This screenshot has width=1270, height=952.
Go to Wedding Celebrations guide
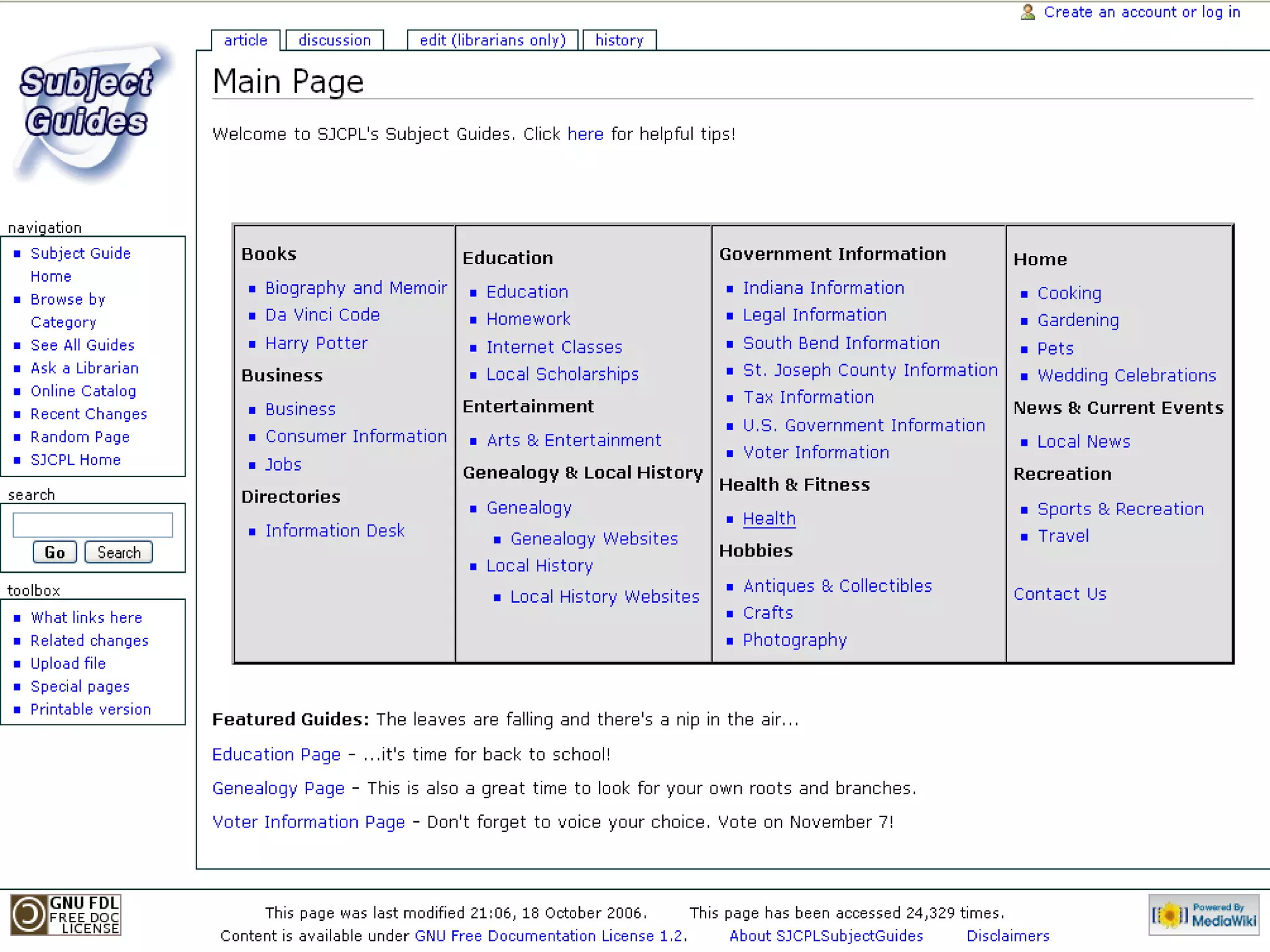tap(1126, 376)
